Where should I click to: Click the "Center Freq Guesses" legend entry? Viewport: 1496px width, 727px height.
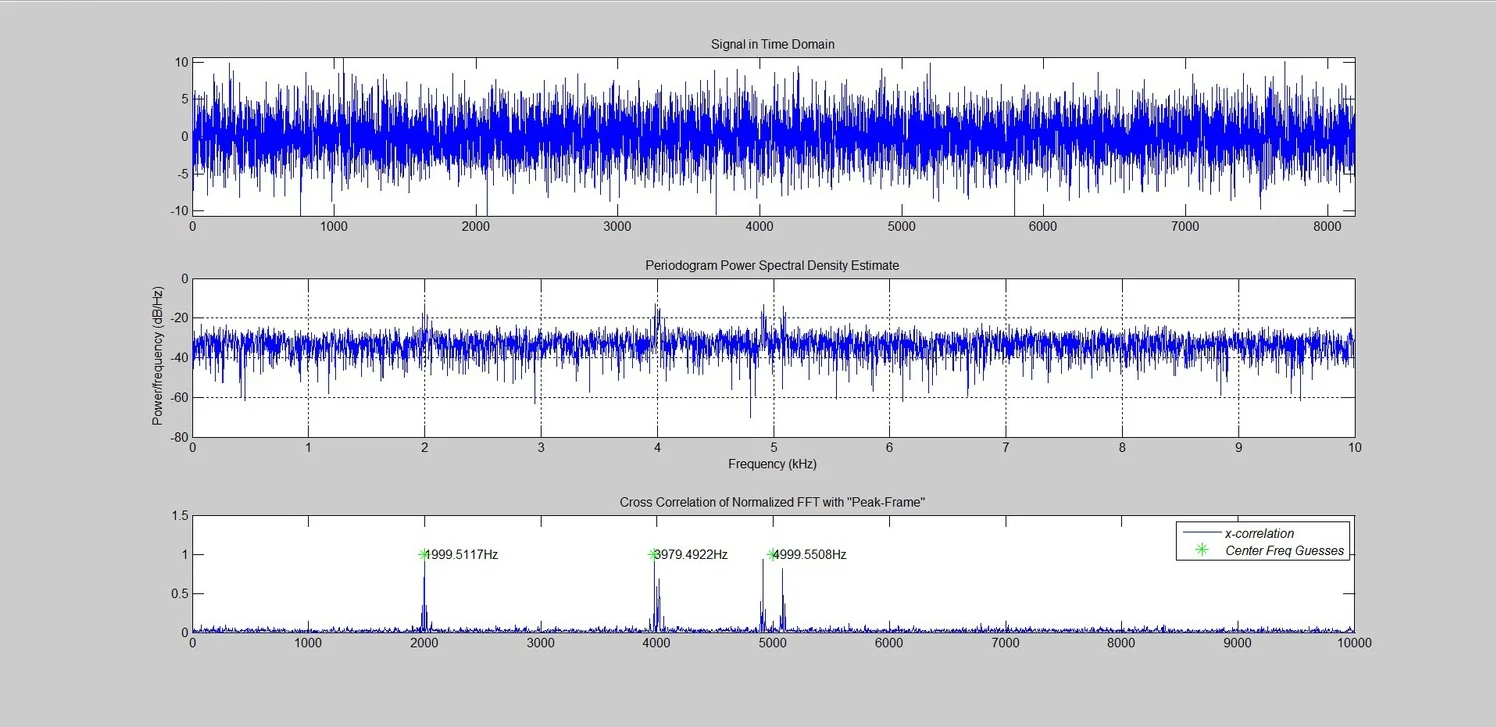pyautogui.click(x=1285, y=551)
